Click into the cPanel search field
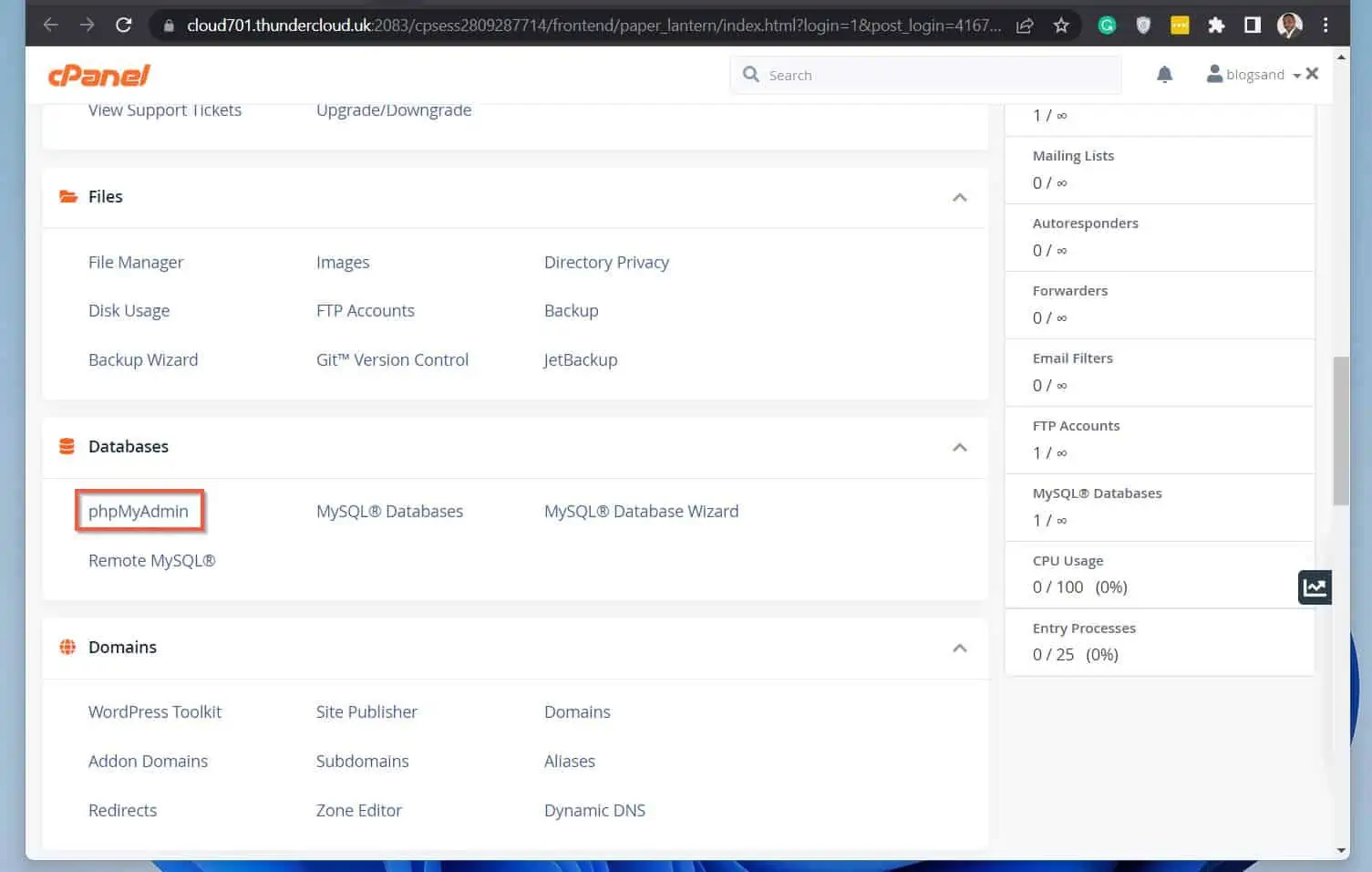Screen dimensions: 1372x872 coord(925,75)
